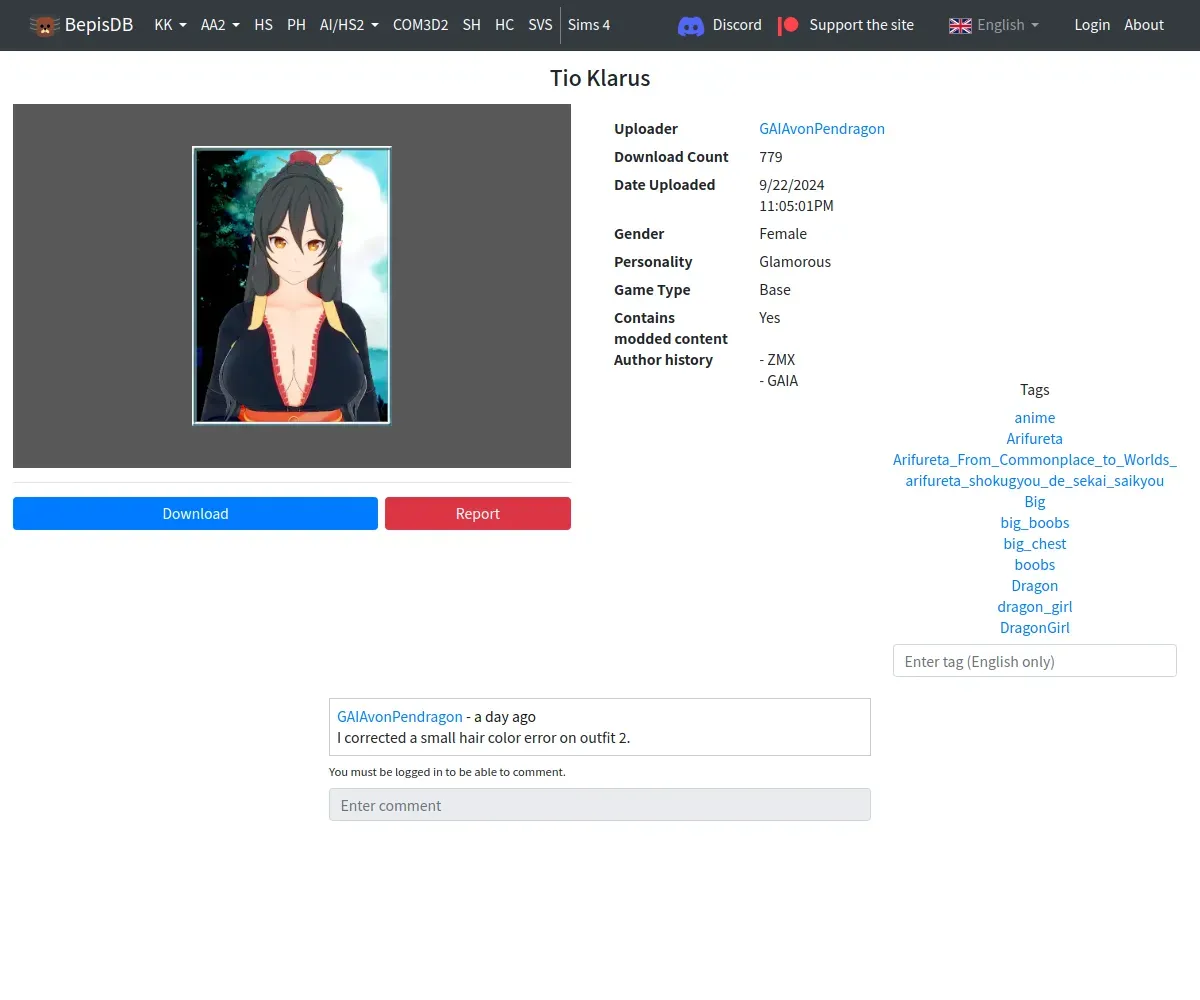The height and width of the screenshot is (1000, 1200).
Task: Open the Discord link
Action: point(737,25)
